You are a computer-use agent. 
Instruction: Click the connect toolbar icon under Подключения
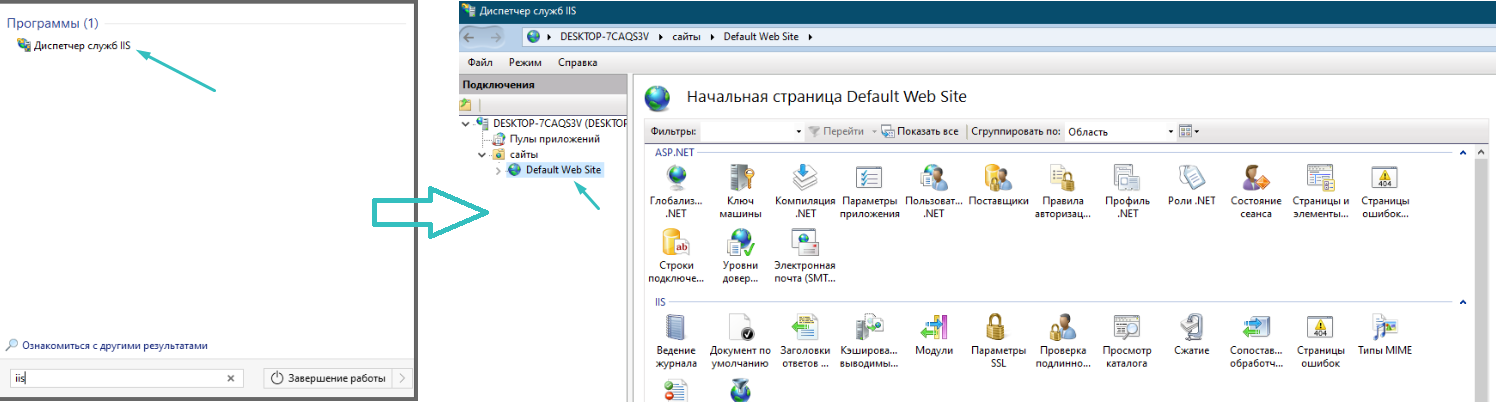coord(466,104)
